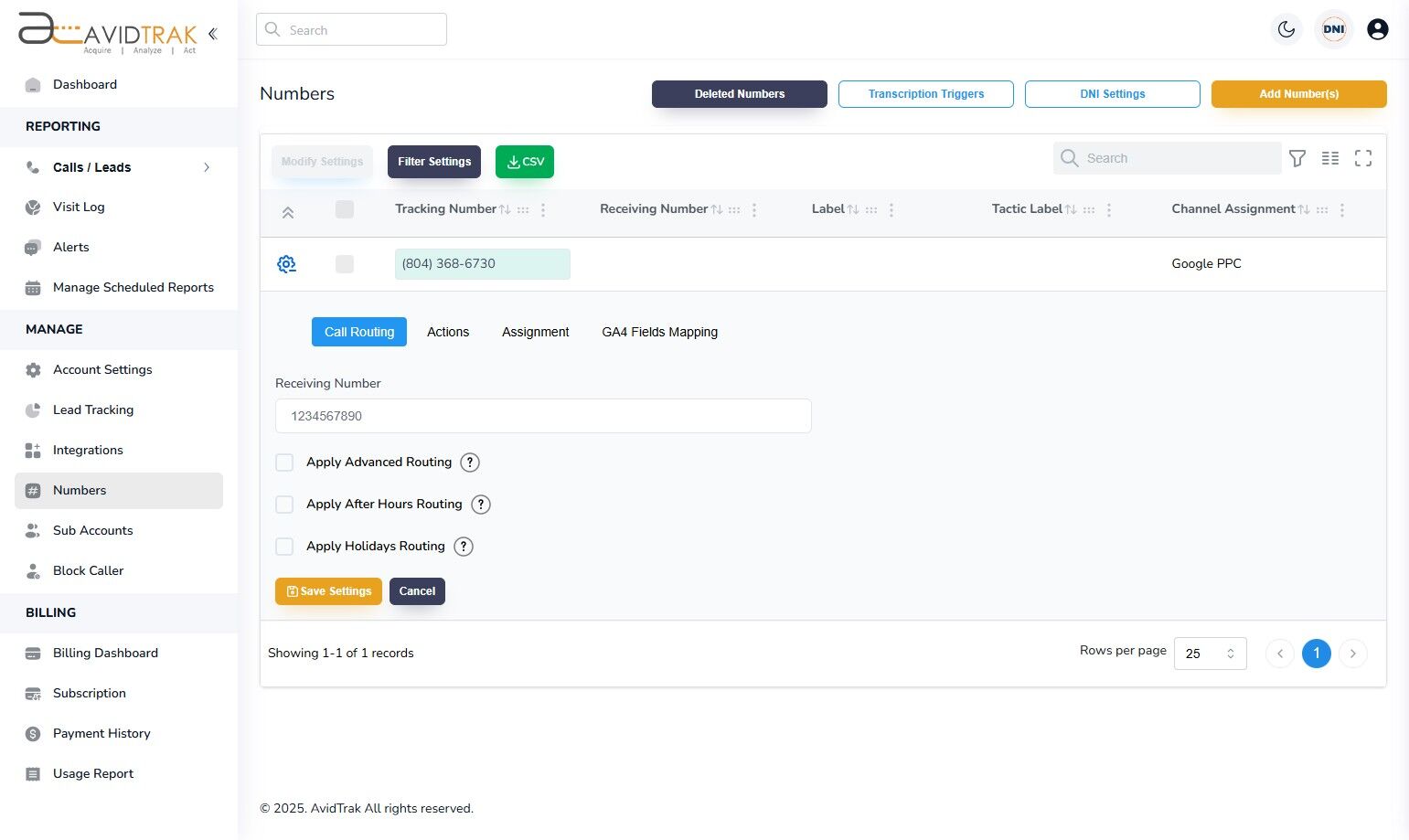Collapse all expanded rows in table header

click(x=287, y=213)
